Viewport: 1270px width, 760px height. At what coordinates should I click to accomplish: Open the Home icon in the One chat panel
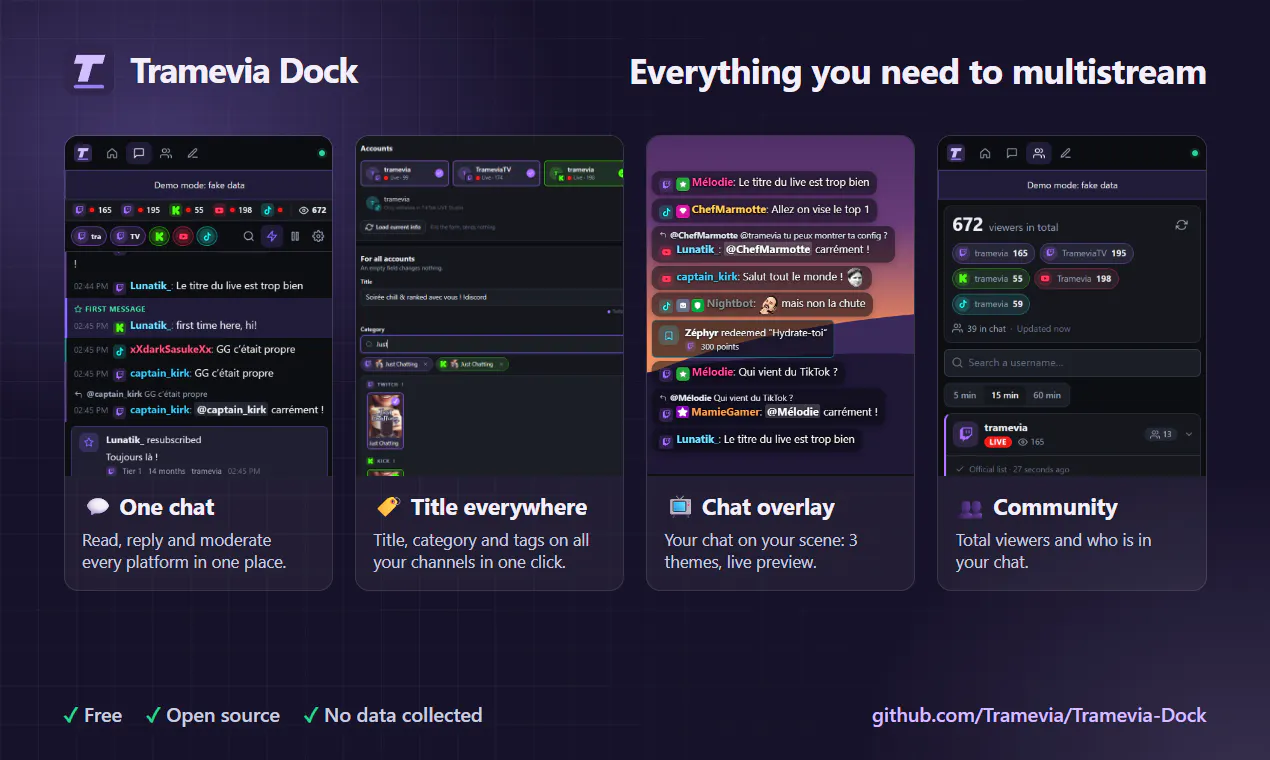[x=113, y=153]
